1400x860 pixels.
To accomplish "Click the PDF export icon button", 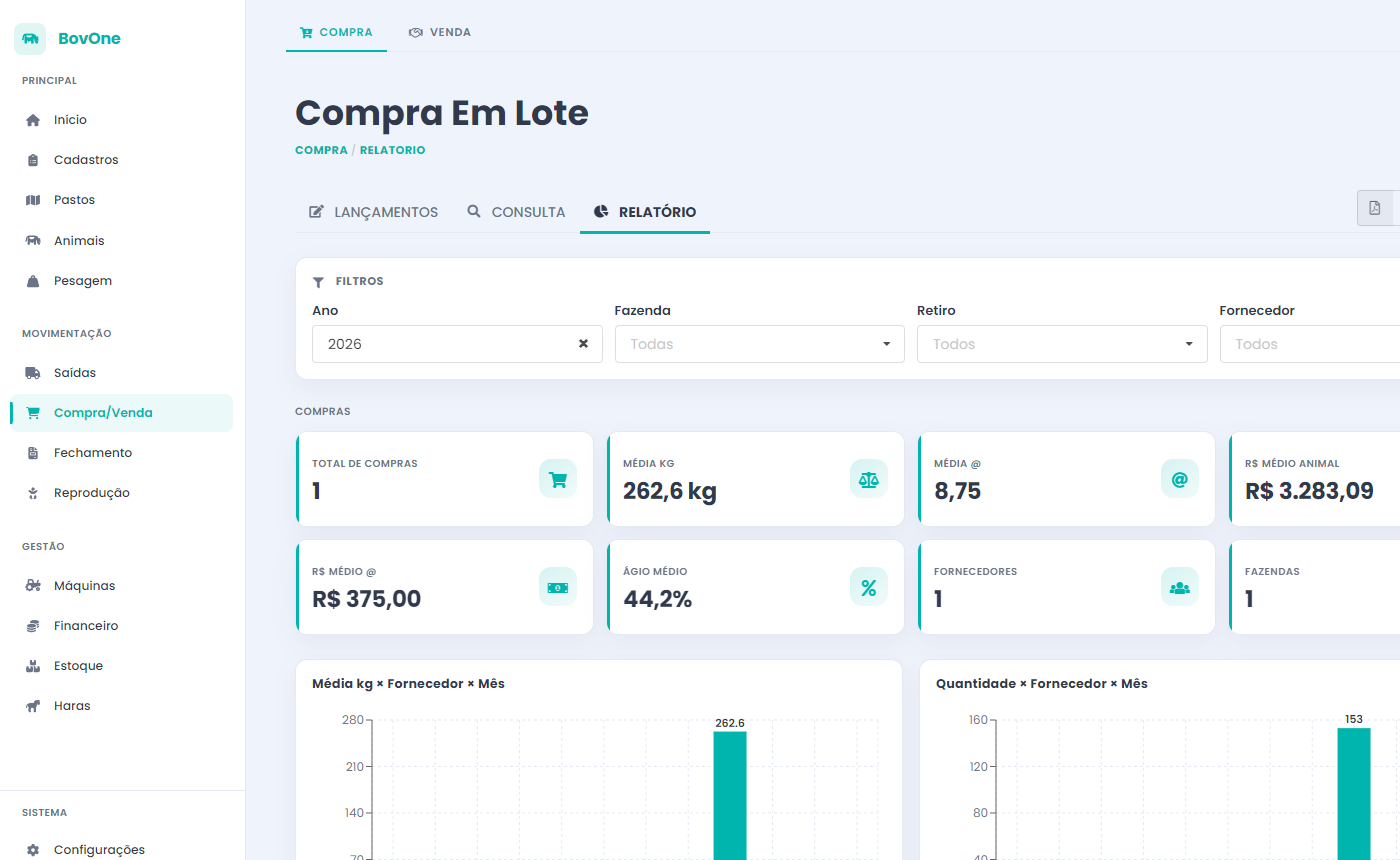I will (1375, 208).
